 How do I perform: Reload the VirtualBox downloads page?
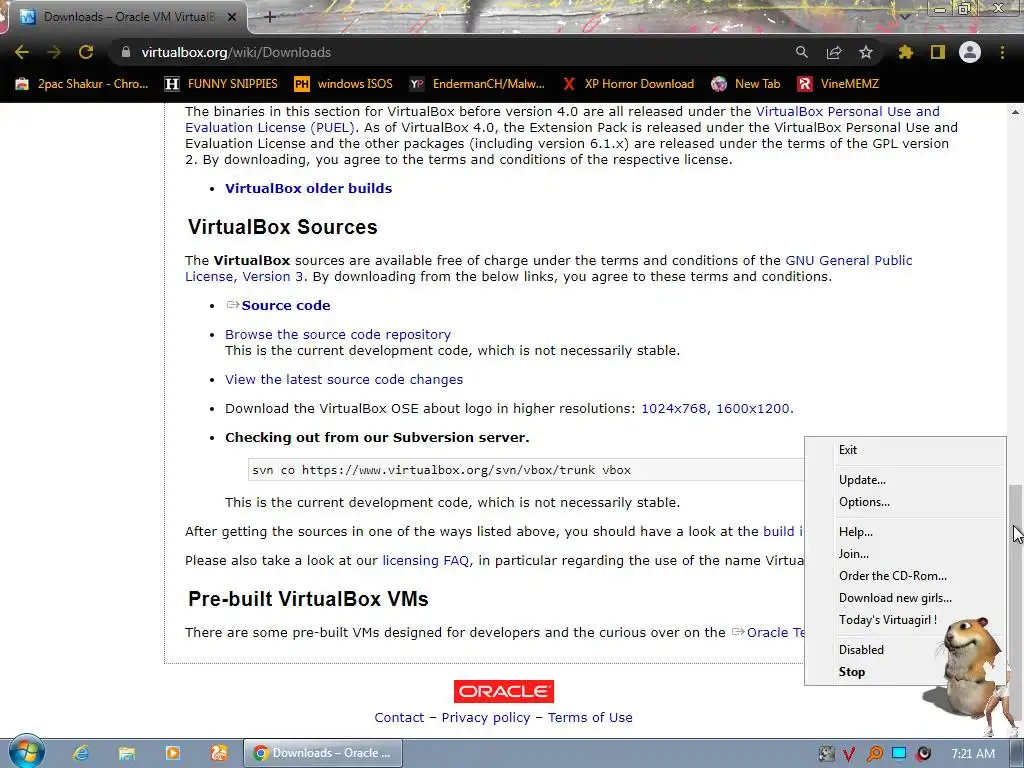coord(86,52)
